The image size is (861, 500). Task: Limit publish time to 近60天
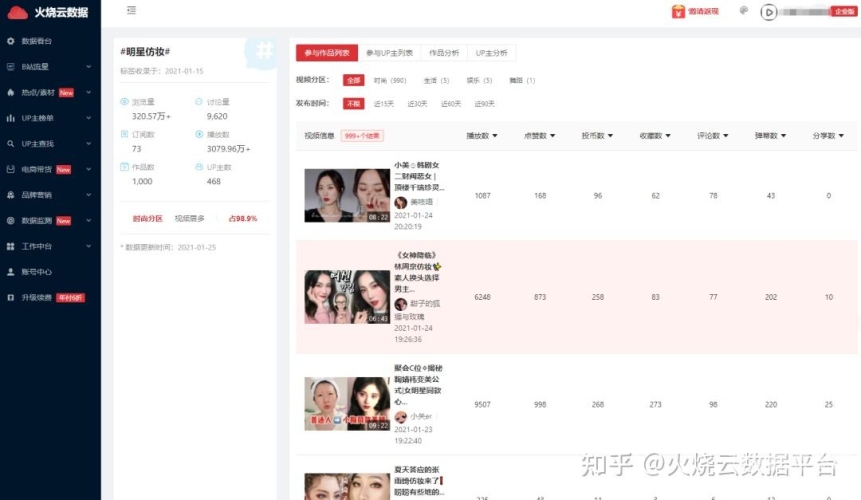click(x=451, y=104)
